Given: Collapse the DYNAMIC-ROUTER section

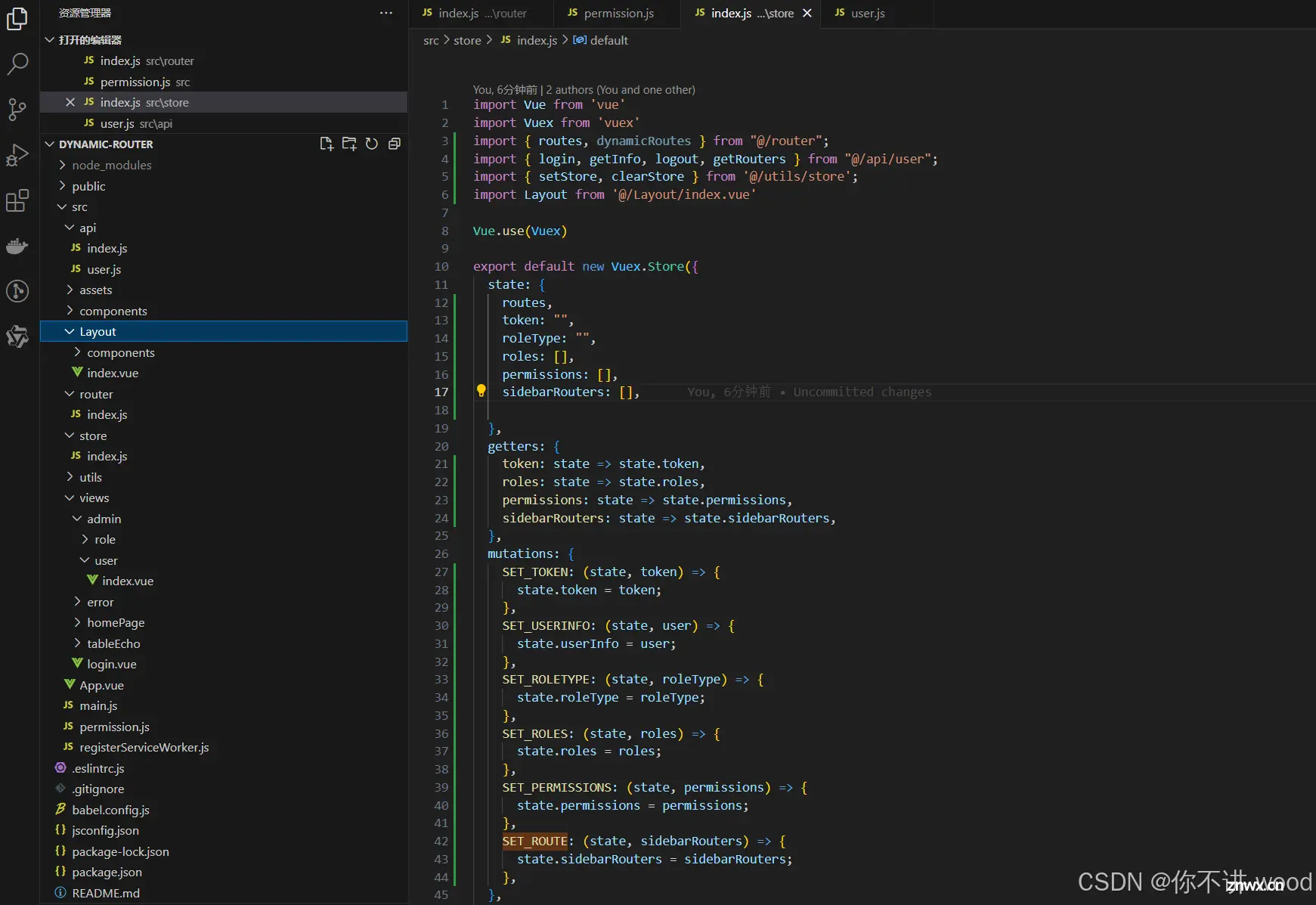Looking at the screenshot, I should [x=50, y=144].
